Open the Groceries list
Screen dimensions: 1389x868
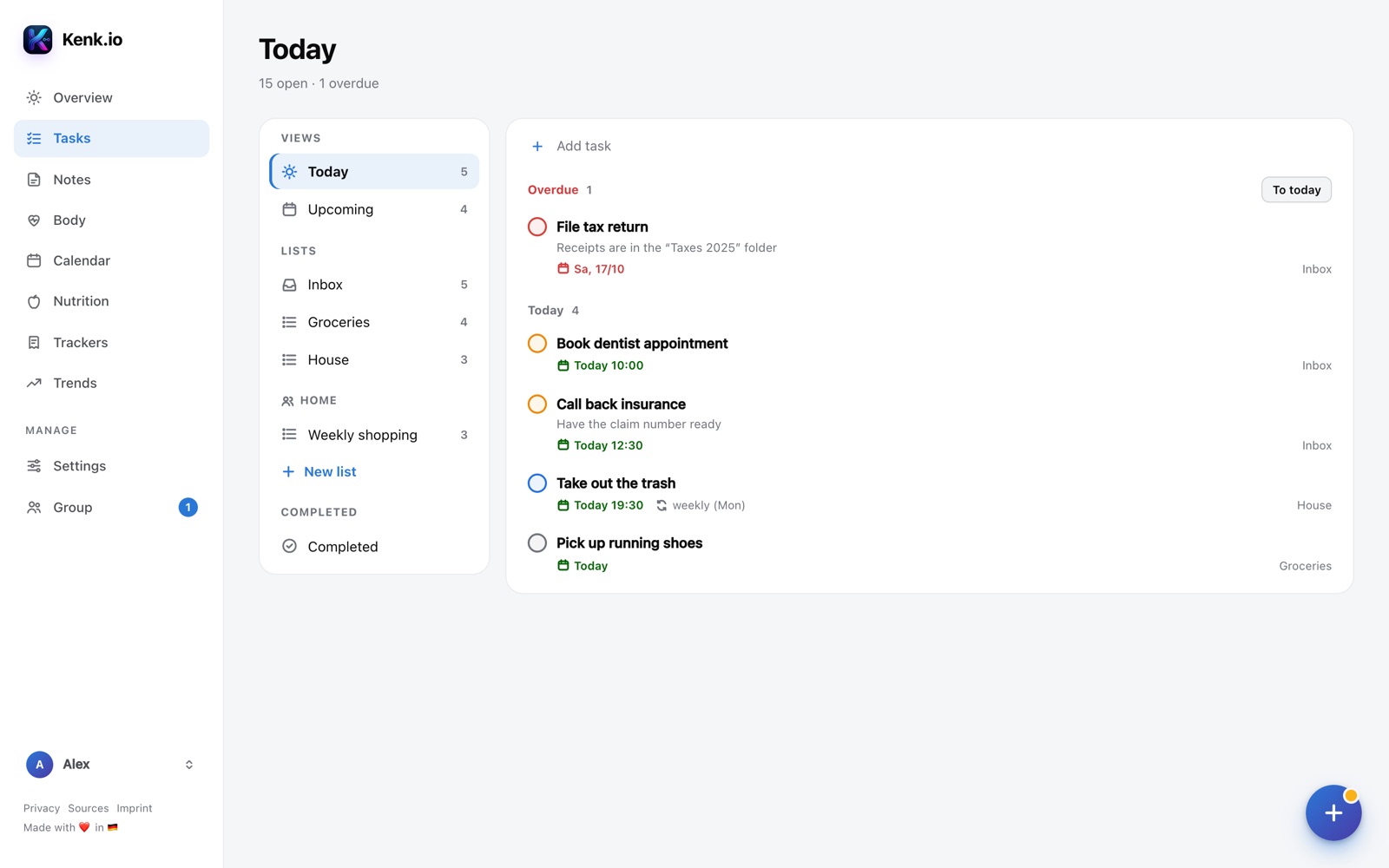374,322
